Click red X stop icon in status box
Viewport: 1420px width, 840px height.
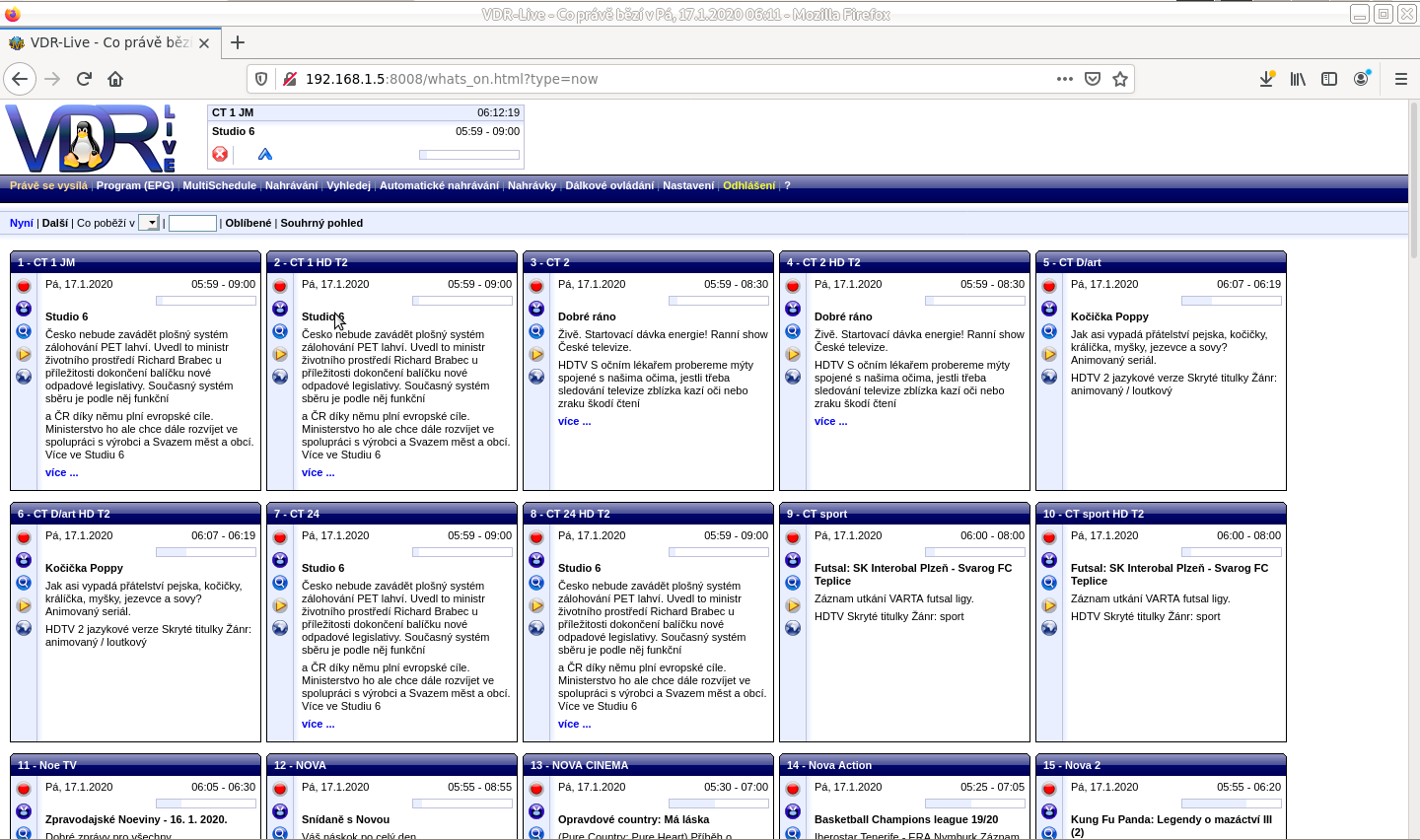pos(220,154)
